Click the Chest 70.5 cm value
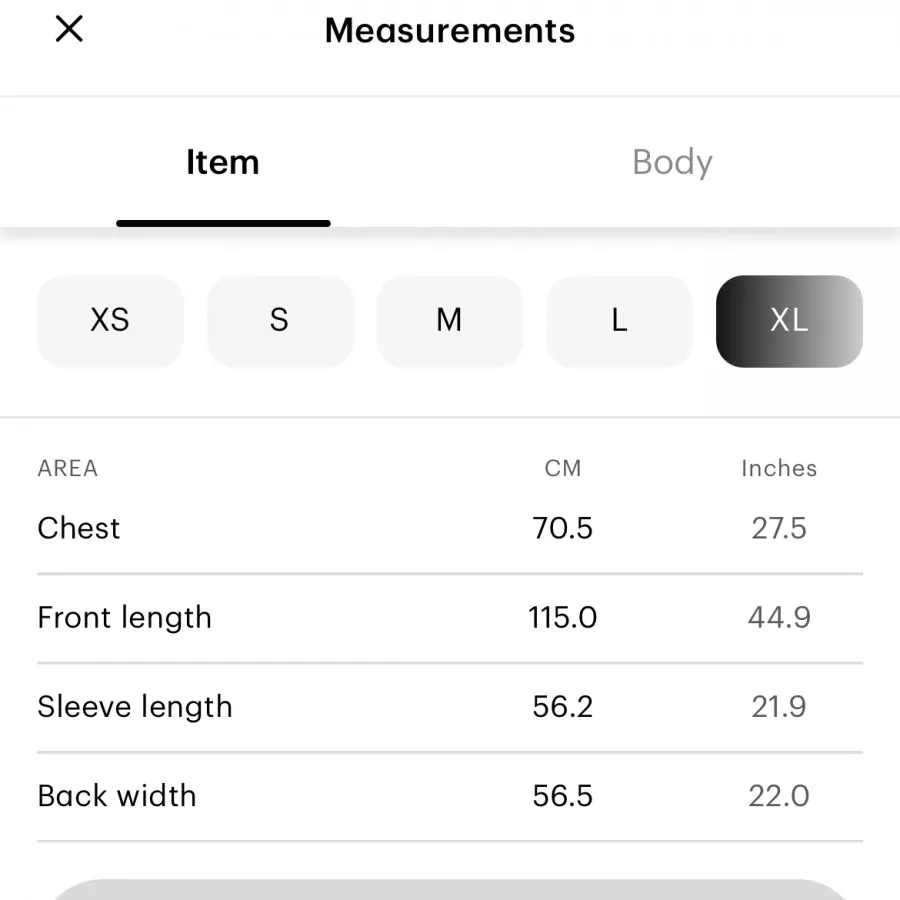 (x=563, y=528)
